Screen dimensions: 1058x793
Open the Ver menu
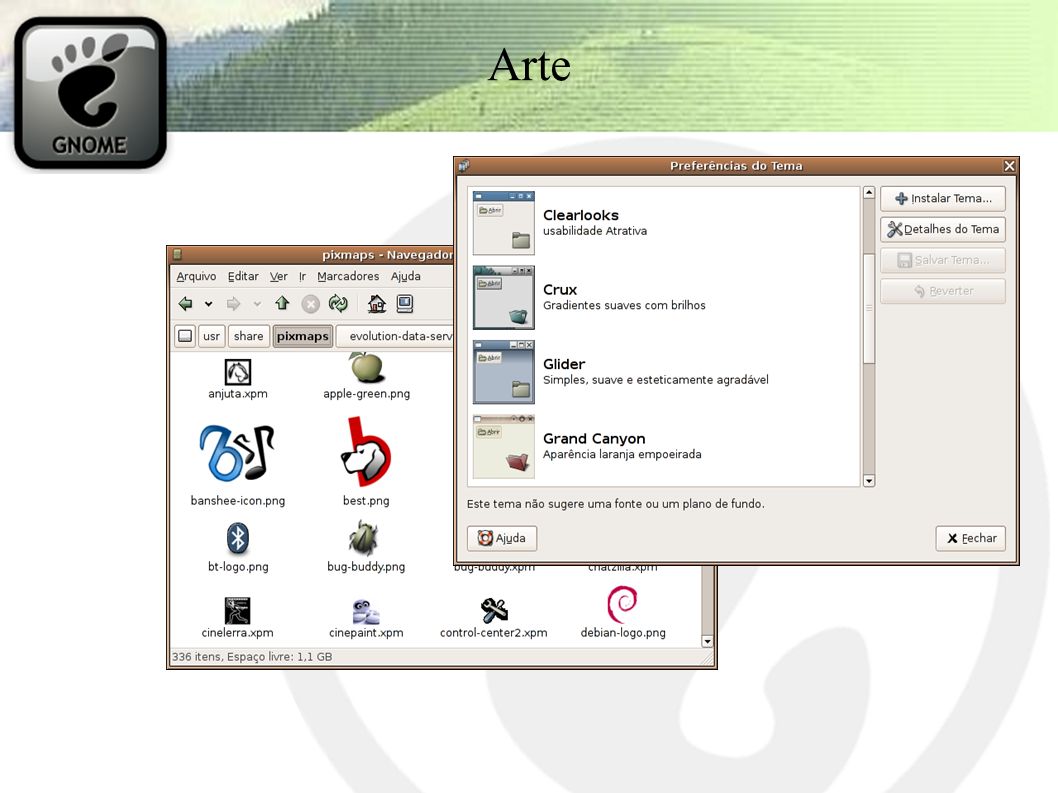tap(279, 276)
